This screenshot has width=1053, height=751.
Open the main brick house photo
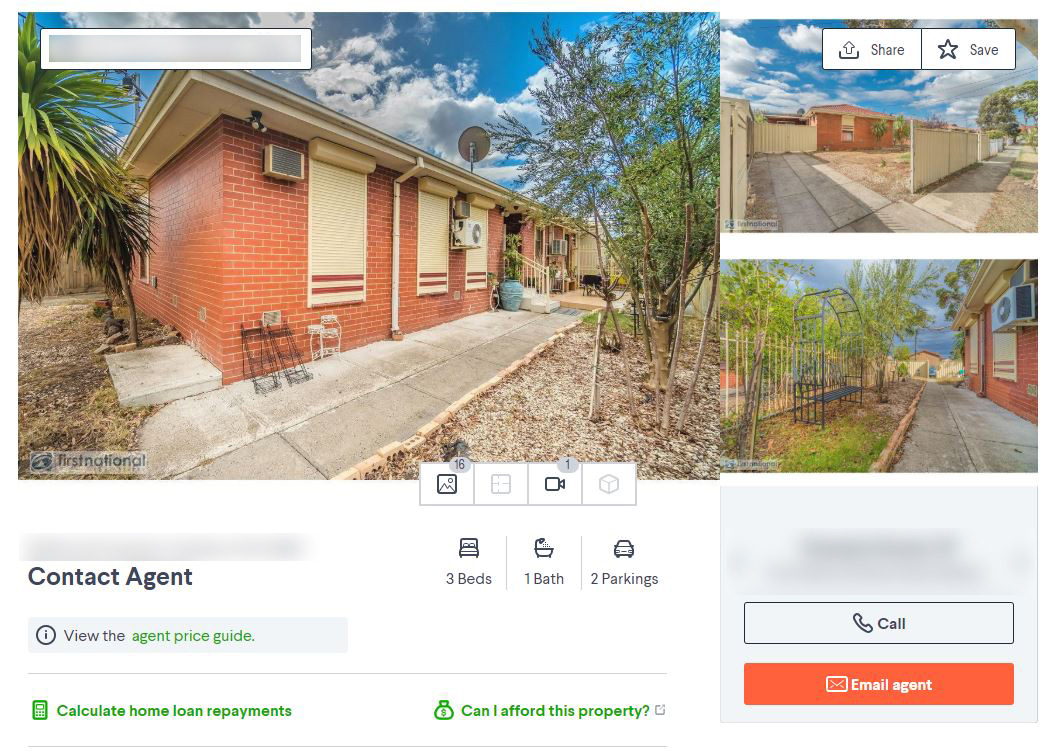pyautogui.click(x=368, y=245)
